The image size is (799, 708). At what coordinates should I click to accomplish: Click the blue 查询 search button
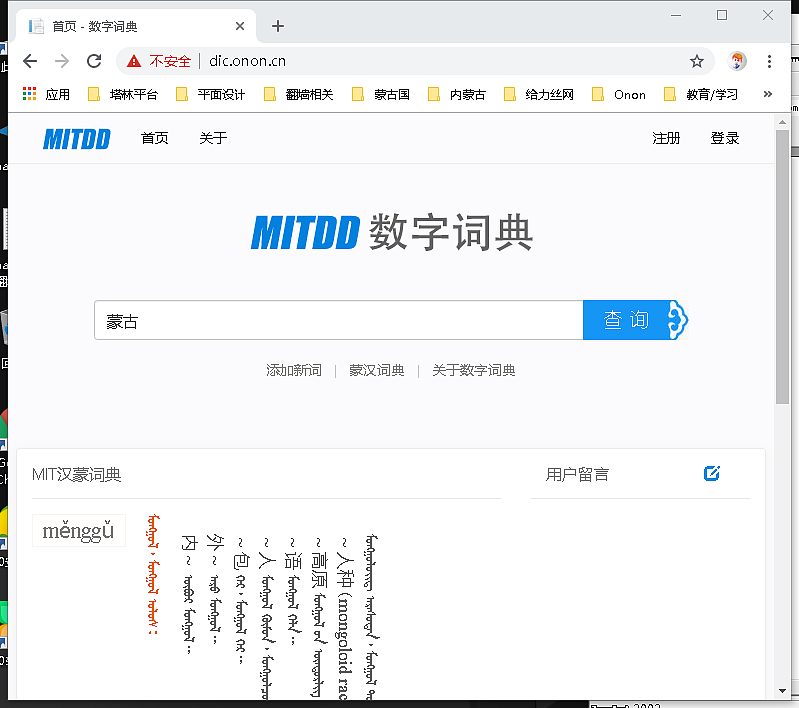635,320
